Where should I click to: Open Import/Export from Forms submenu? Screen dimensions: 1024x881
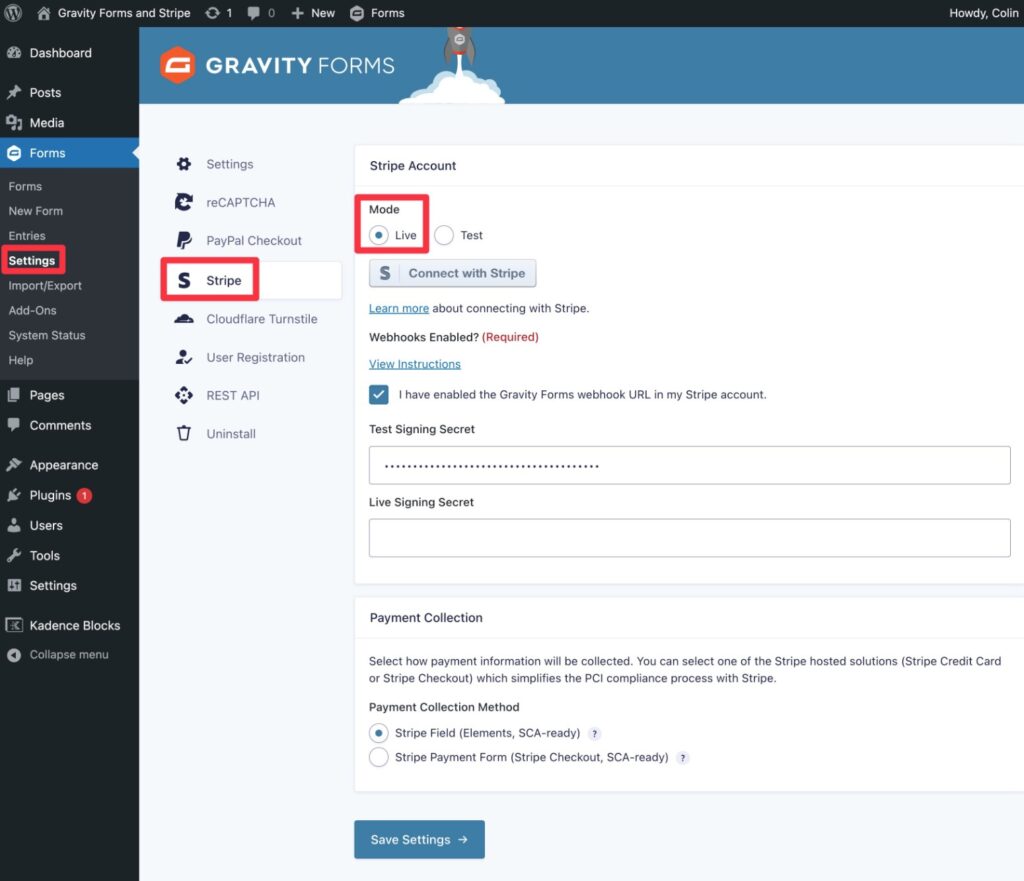click(x=42, y=285)
